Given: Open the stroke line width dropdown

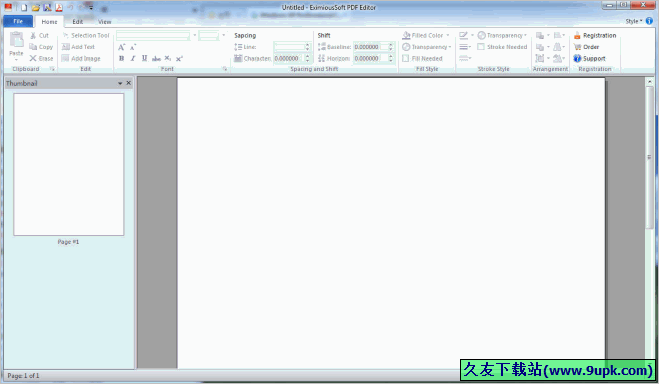Looking at the screenshot, I should coord(465,47).
